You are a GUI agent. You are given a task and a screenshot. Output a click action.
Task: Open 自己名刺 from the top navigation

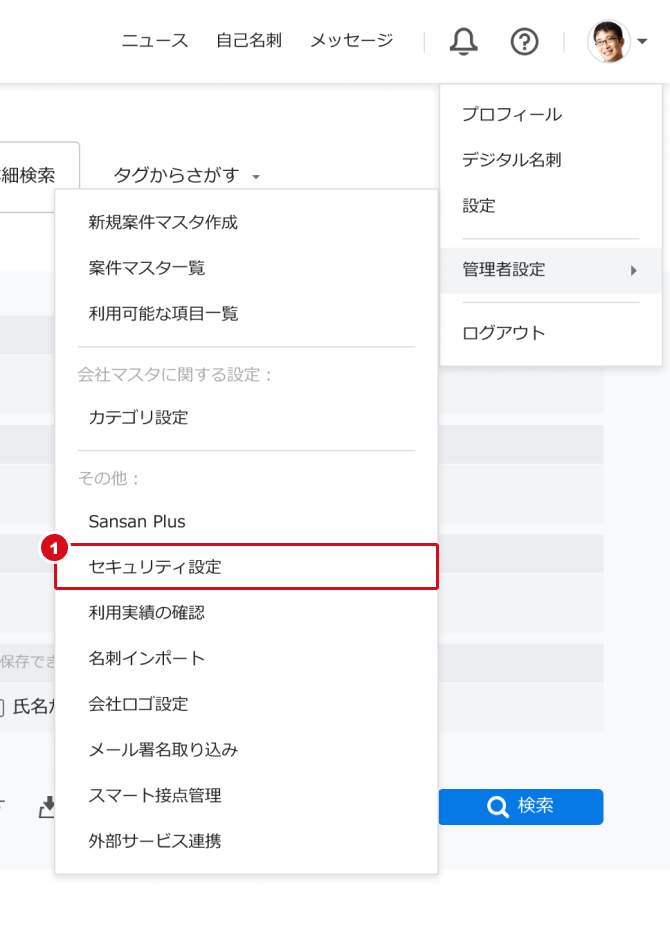coord(247,41)
